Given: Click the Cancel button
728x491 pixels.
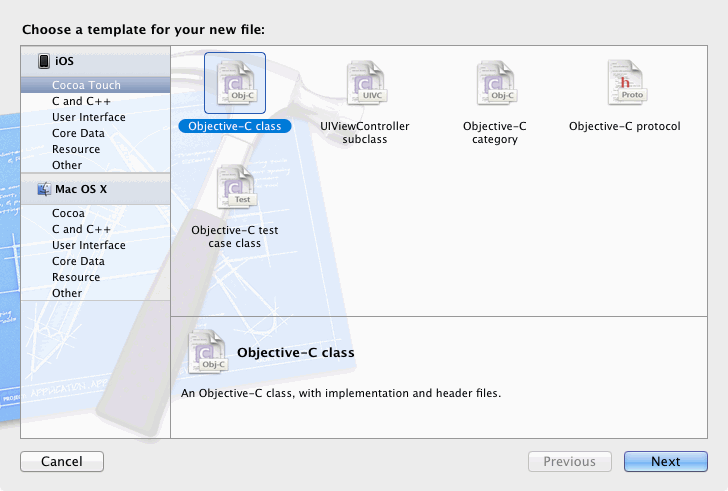Looking at the screenshot, I should pyautogui.click(x=62, y=461).
